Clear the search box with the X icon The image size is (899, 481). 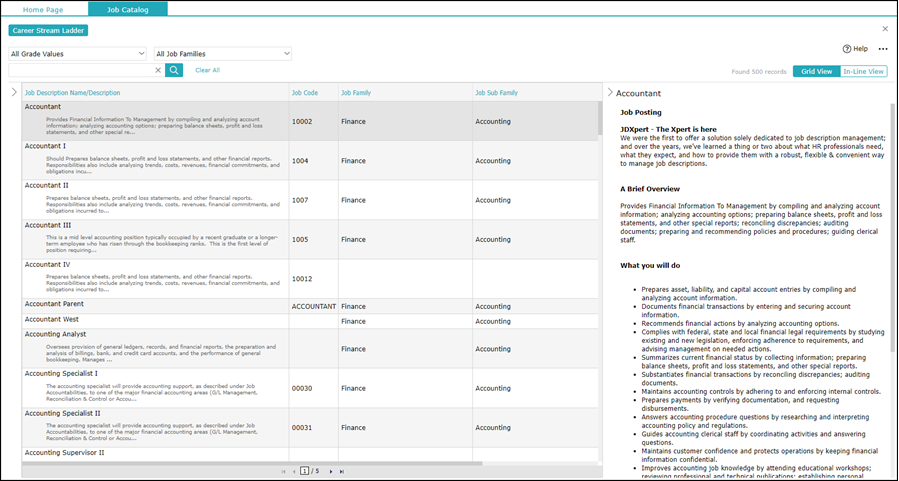click(158, 70)
